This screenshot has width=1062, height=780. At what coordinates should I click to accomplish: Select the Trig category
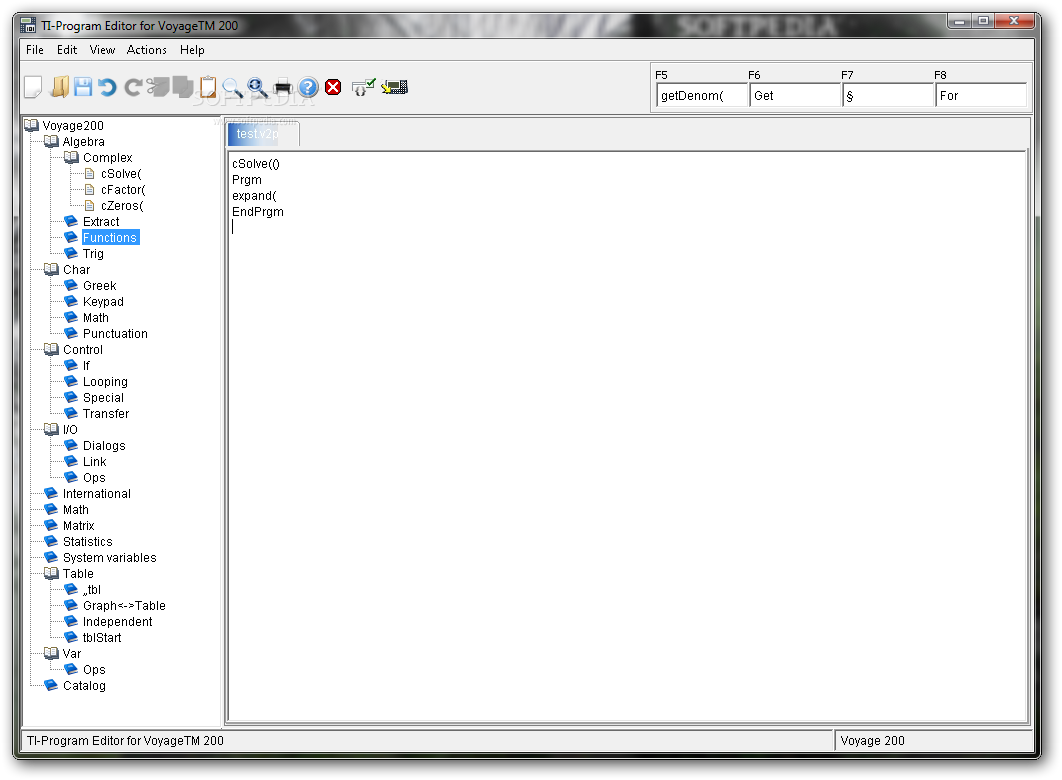93,254
